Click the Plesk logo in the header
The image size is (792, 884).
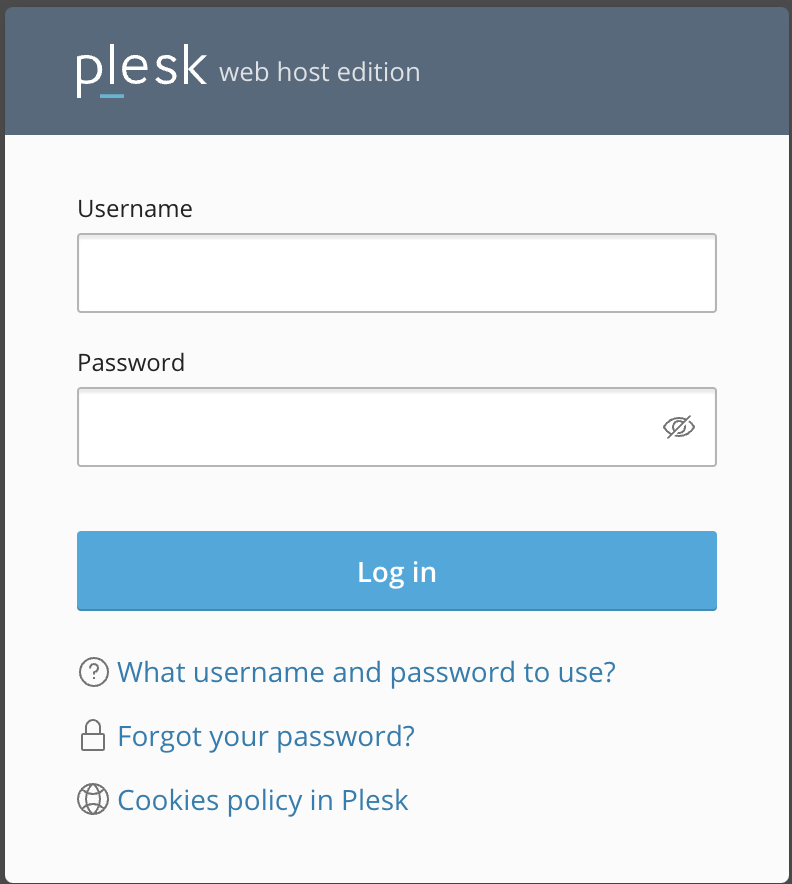coord(141,70)
